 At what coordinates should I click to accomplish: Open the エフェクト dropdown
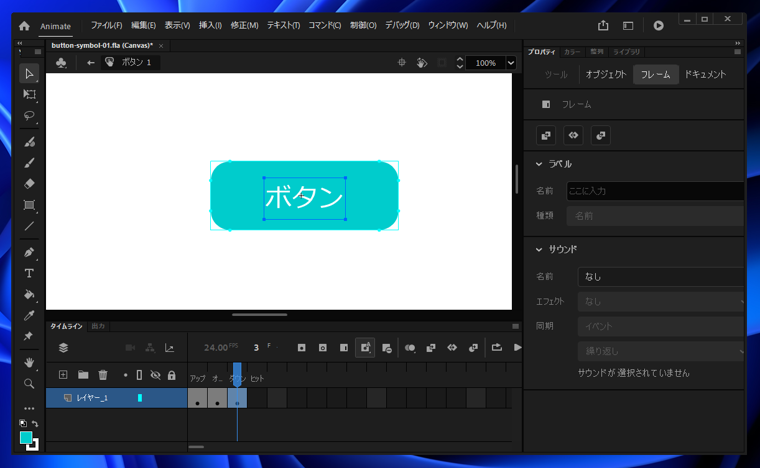661,301
